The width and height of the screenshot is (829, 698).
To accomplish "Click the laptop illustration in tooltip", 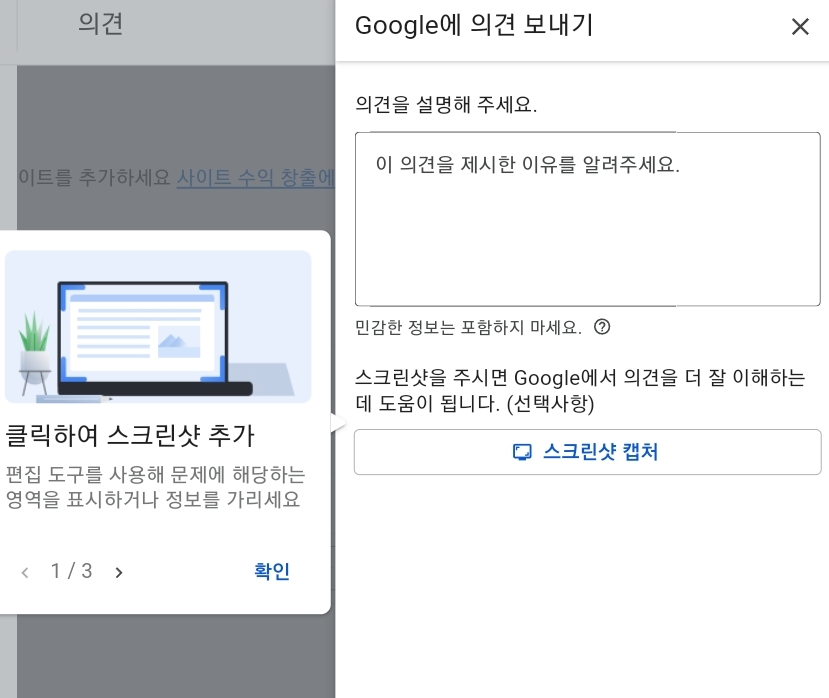I will pos(158,327).
